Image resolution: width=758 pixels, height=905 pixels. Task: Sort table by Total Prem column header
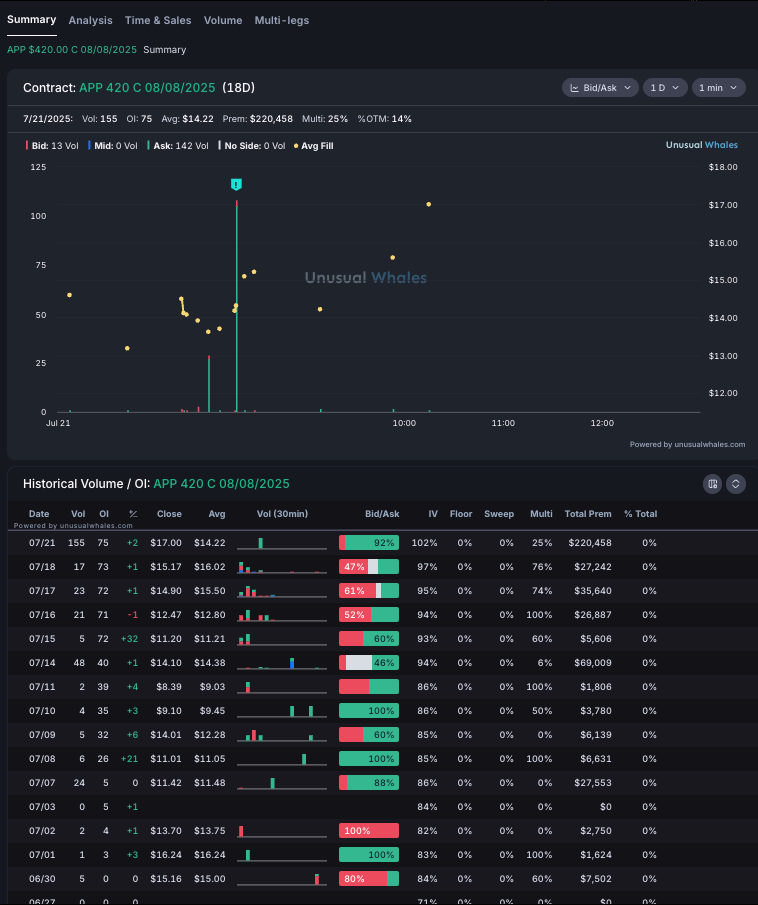[x=588, y=514]
